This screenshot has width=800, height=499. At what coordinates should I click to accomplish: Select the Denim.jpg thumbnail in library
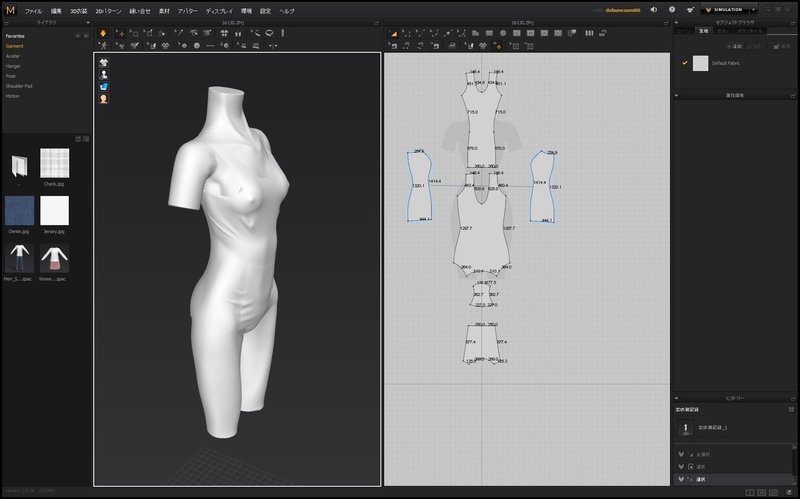point(19,211)
